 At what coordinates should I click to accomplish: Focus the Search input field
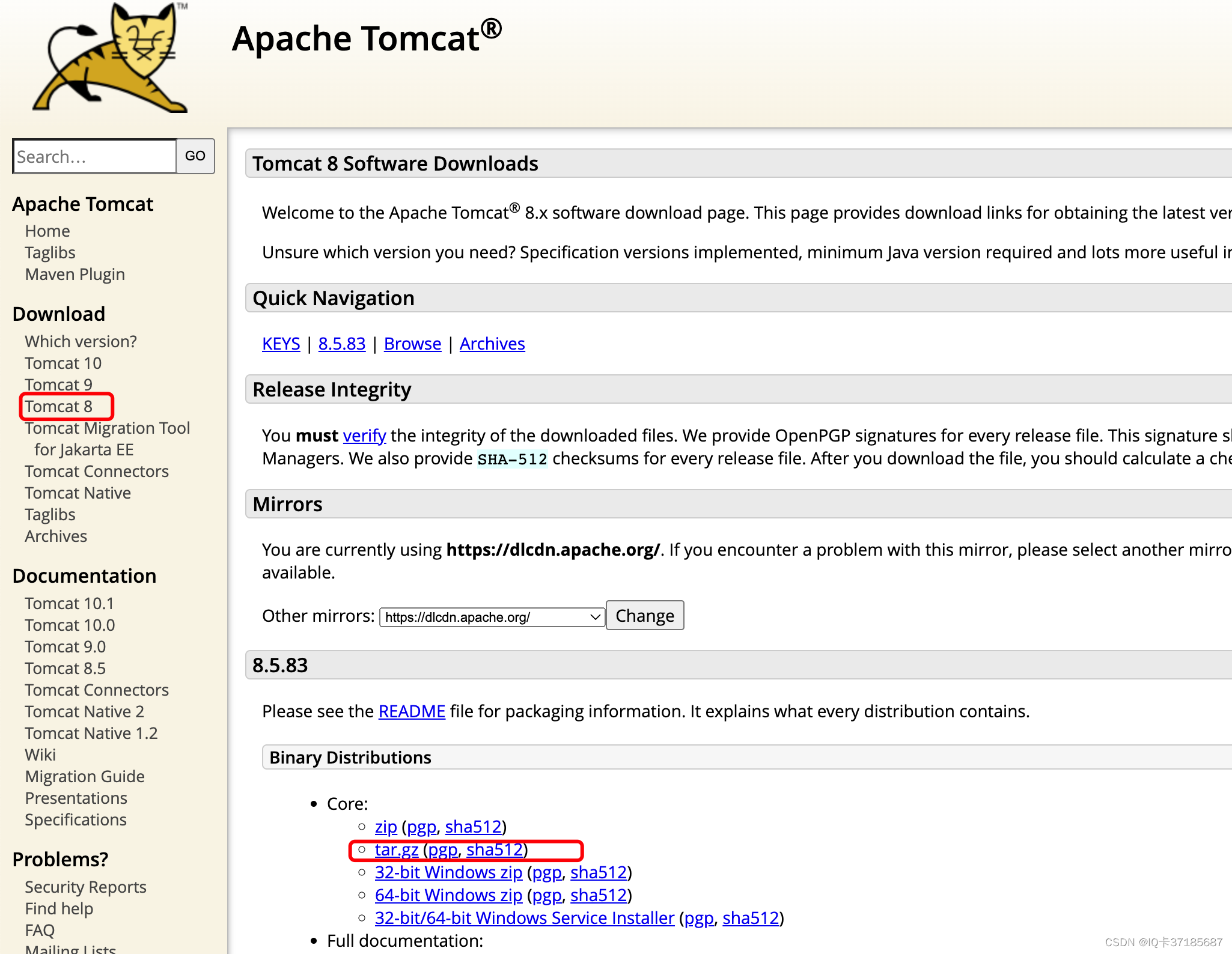pyautogui.click(x=94, y=157)
